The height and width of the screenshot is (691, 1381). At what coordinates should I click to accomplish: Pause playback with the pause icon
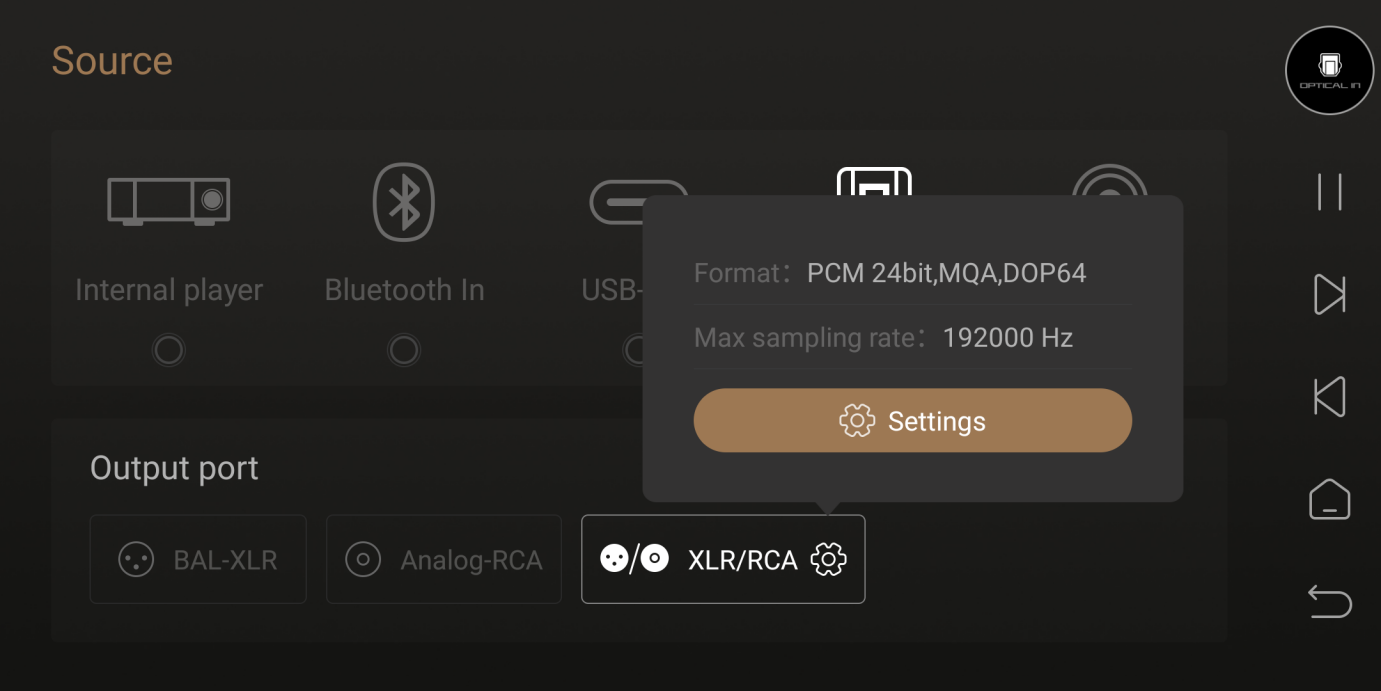click(1329, 192)
